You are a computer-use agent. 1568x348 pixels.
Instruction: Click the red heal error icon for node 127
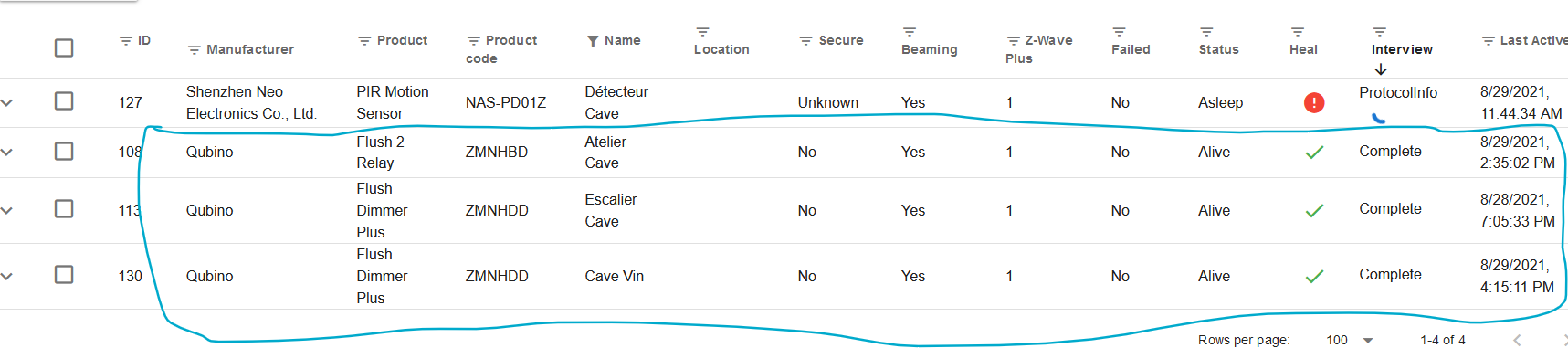coord(1314,102)
